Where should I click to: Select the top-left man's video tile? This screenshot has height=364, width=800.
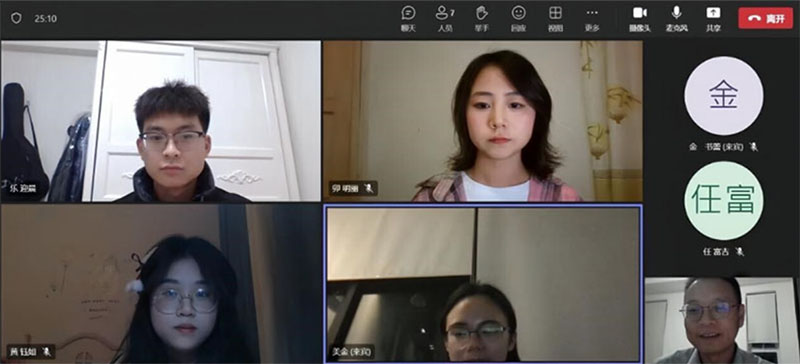[x=161, y=121]
